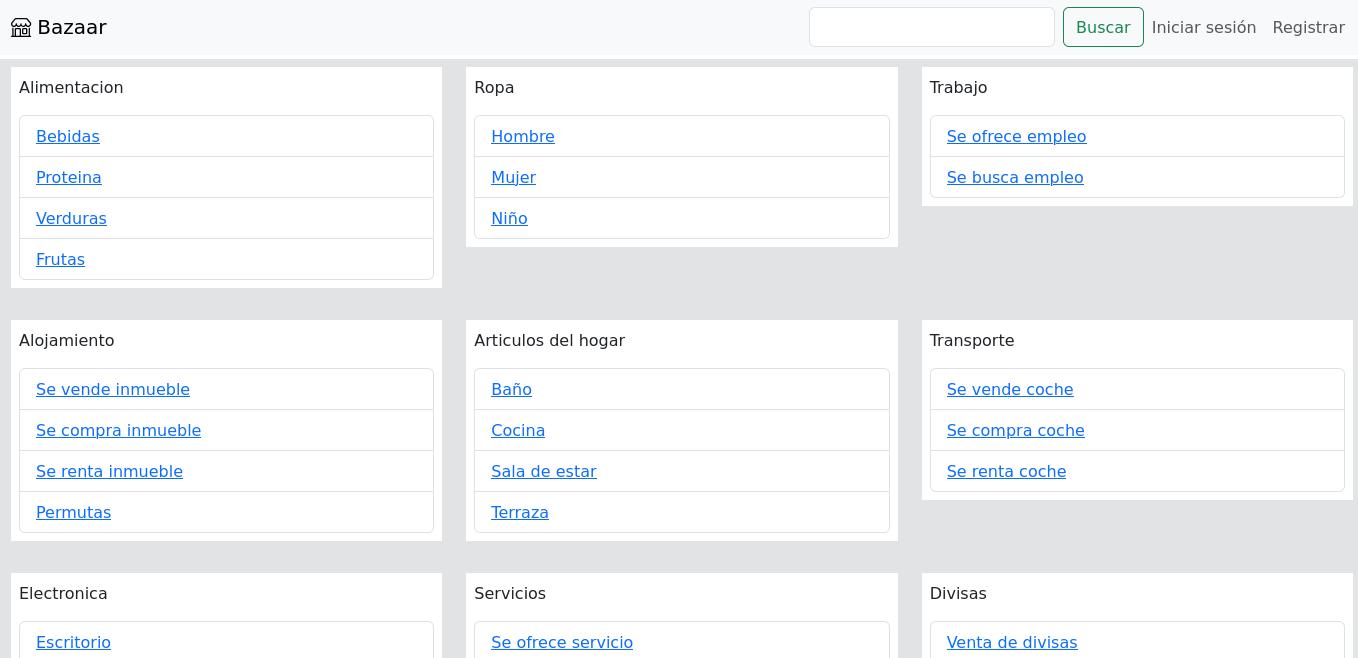
Task: Open the Hombre clothing section
Action: click(522, 136)
